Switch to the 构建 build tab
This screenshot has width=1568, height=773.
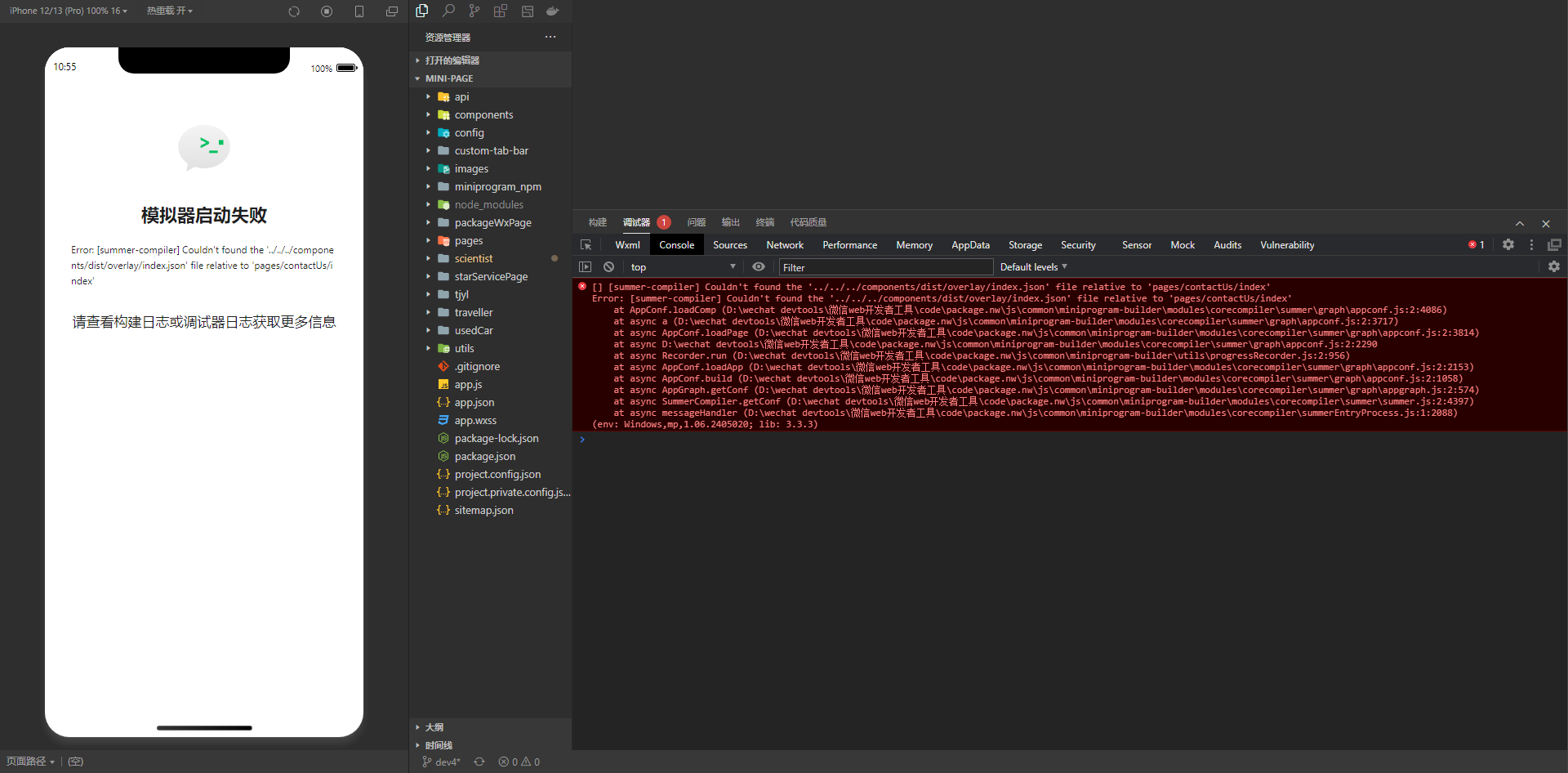(598, 222)
